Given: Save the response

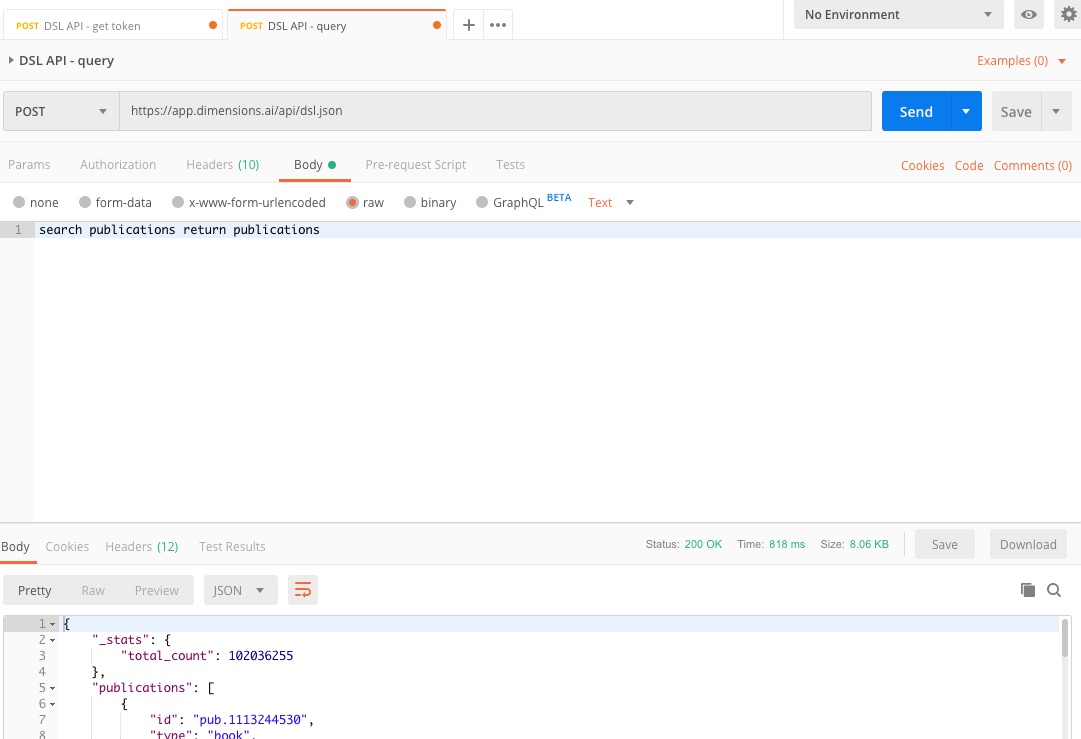Looking at the screenshot, I should 944,544.
